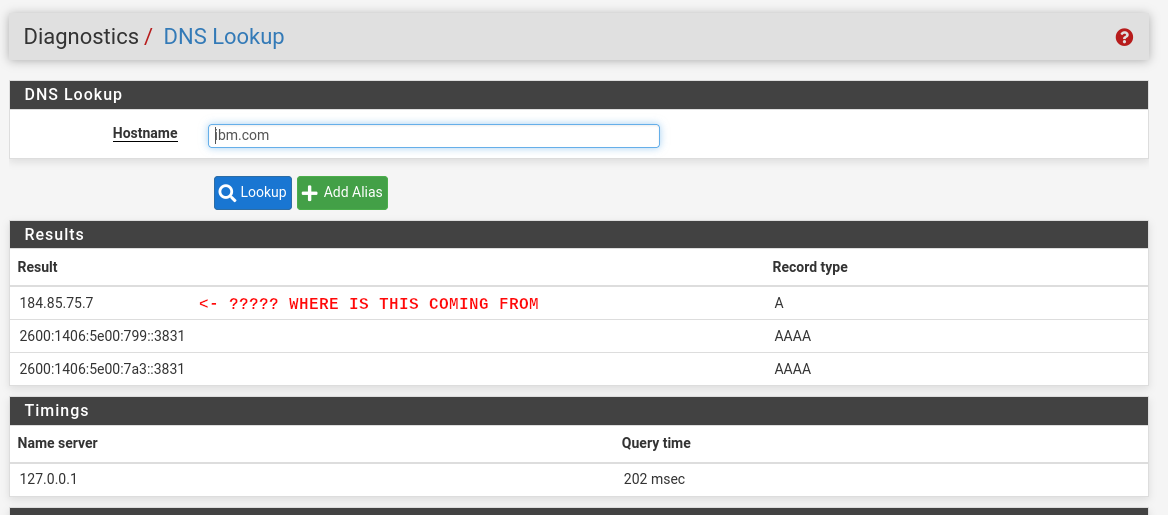
Task: Click the DNS Lookup panel header
Action: (73, 95)
